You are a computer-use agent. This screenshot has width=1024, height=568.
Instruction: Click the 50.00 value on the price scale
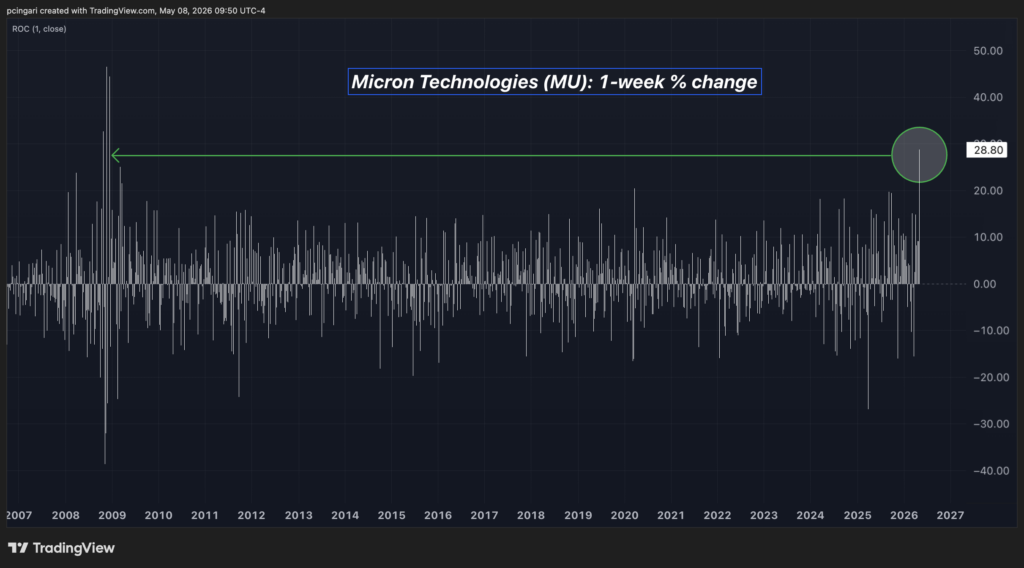click(x=987, y=51)
